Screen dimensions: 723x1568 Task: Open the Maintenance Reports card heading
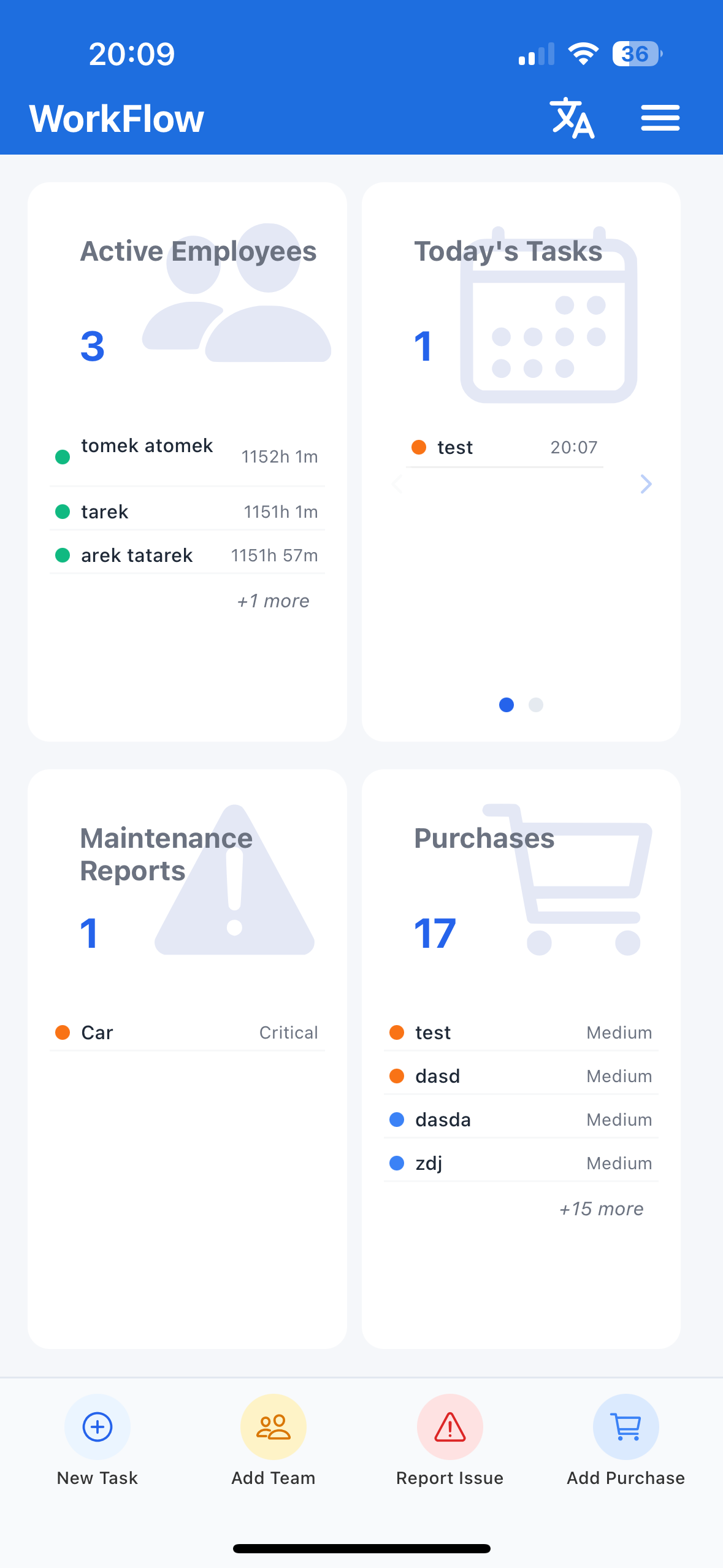tap(166, 854)
